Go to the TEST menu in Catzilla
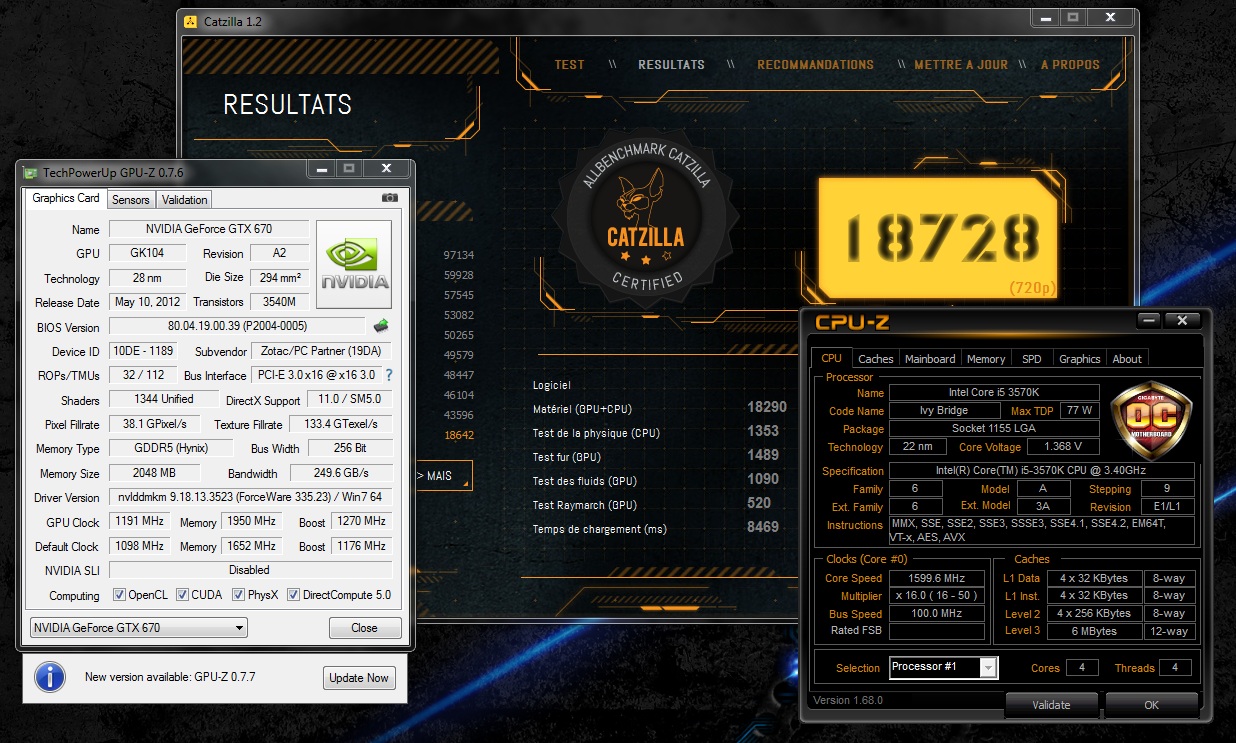The height and width of the screenshot is (743, 1236). click(570, 65)
